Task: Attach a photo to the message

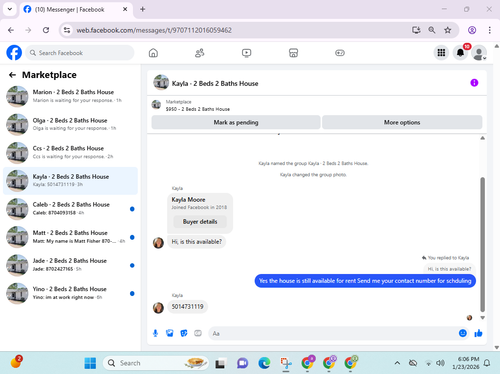Action: pyautogui.click(x=170, y=333)
